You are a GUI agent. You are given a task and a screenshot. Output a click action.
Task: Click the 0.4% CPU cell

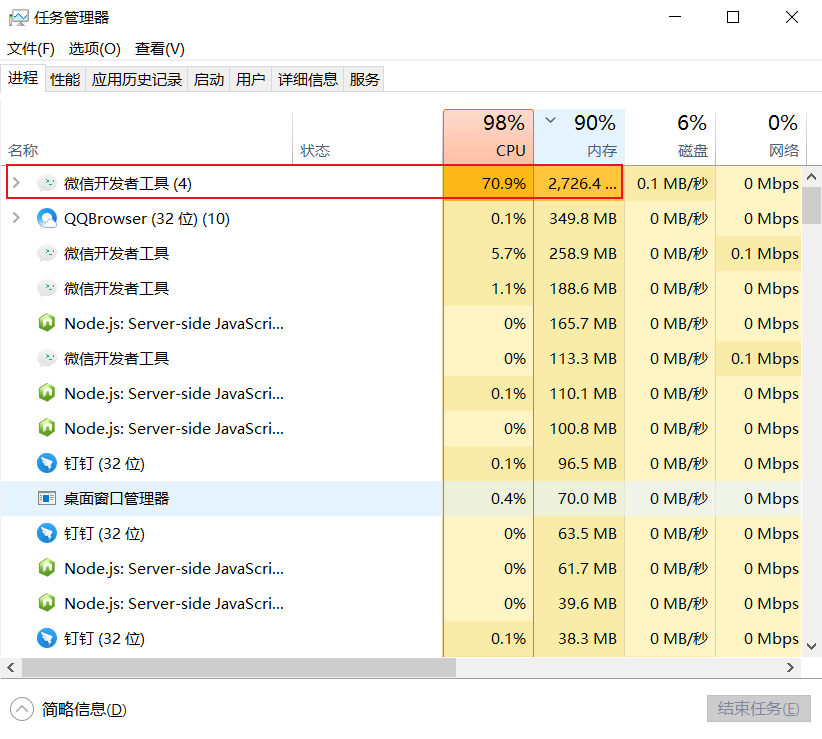pyautogui.click(x=488, y=498)
